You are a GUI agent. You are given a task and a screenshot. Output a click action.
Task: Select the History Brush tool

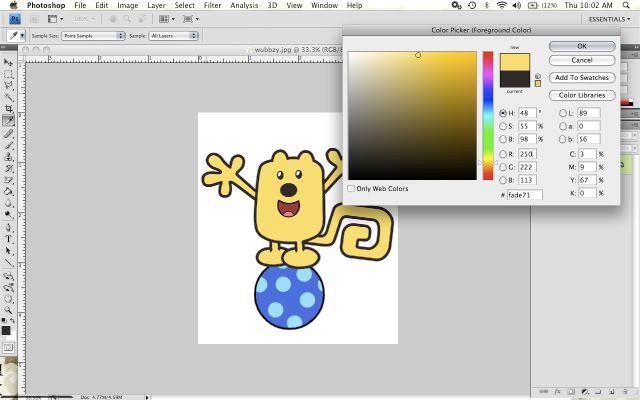click(8, 168)
